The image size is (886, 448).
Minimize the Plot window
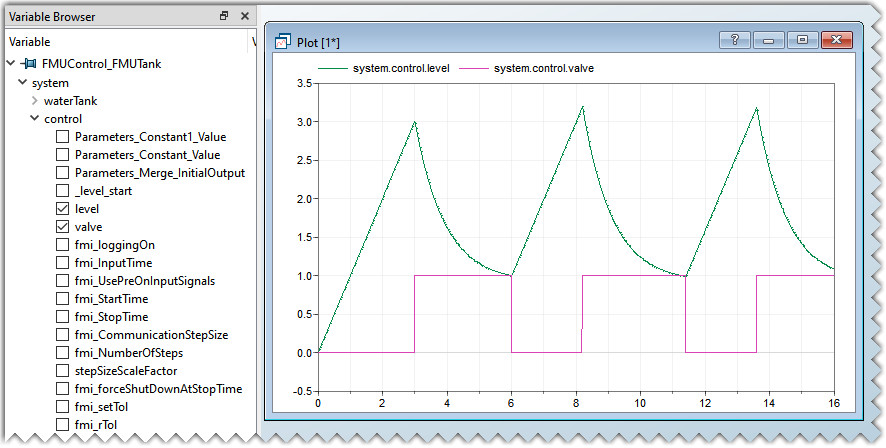click(769, 40)
